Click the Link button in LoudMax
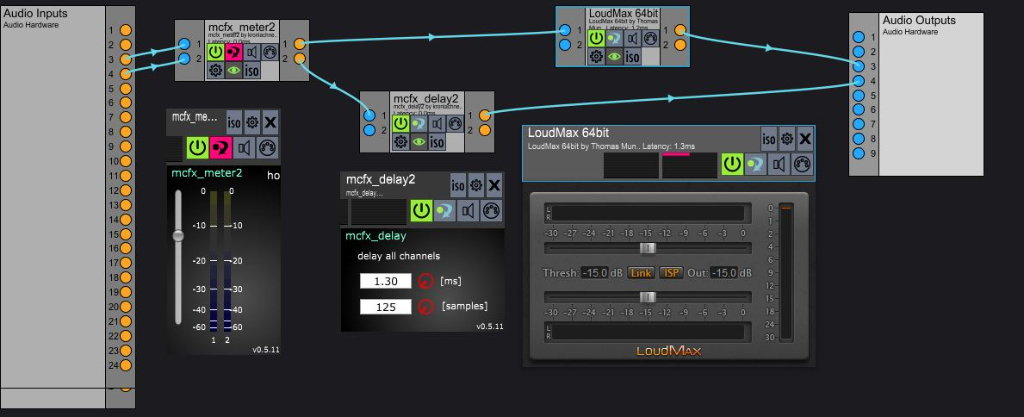 (x=641, y=273)
